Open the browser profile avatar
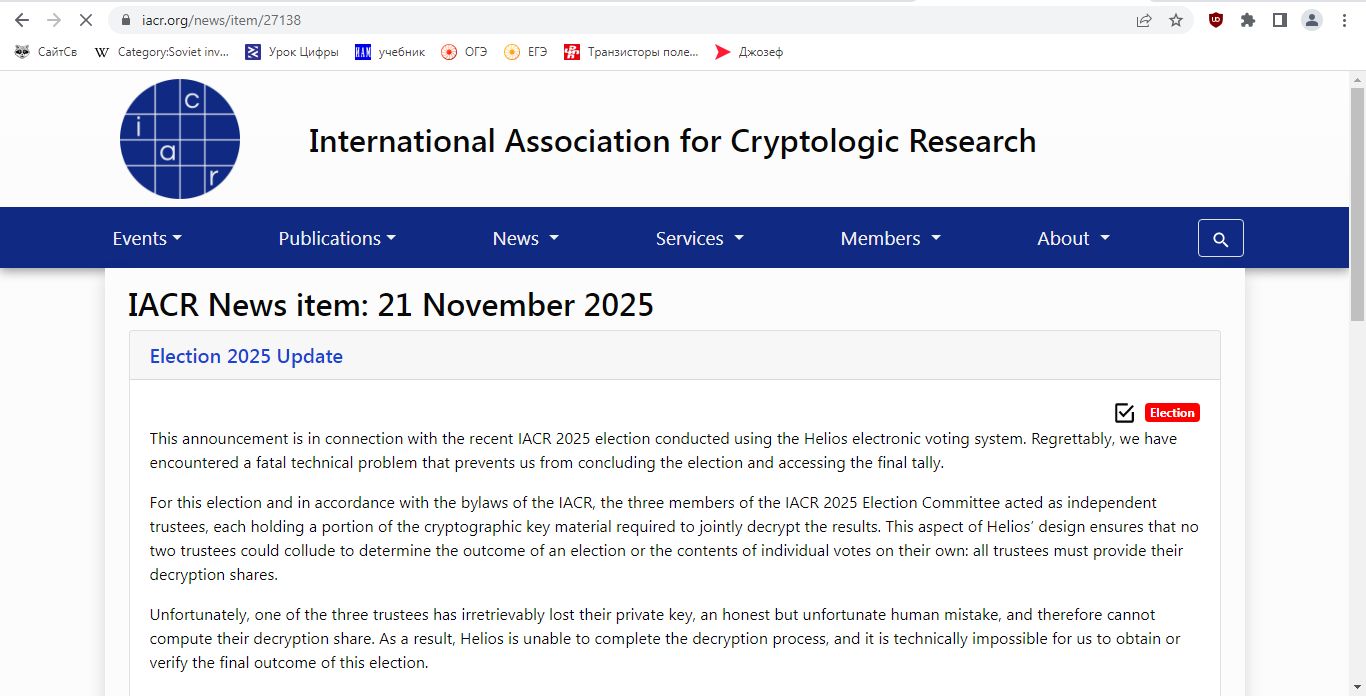Image resolution: width=1366 pixels, height=696 pixels. pyautogui.click(x=1311, y=20)
